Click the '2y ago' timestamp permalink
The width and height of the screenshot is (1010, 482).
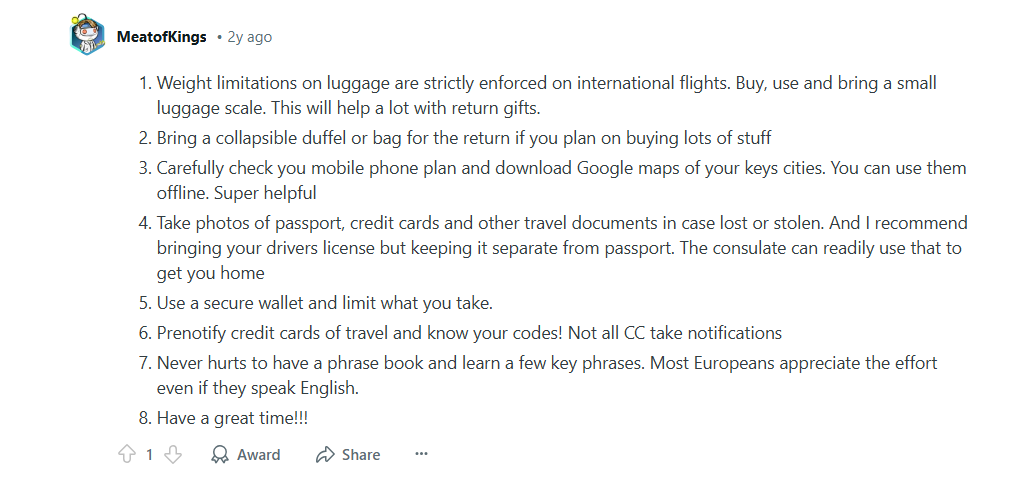pyautogui.click(x=249, y=37)
